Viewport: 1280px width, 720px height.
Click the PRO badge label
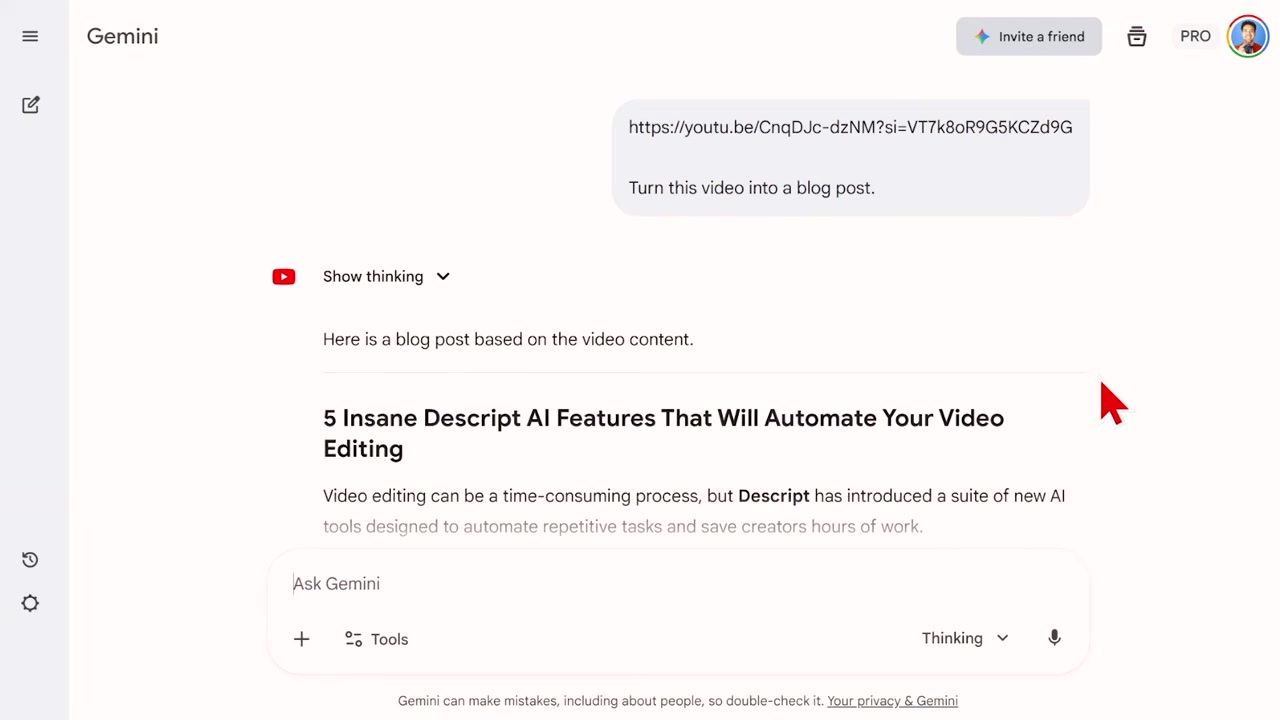[x=1195, y=37]
